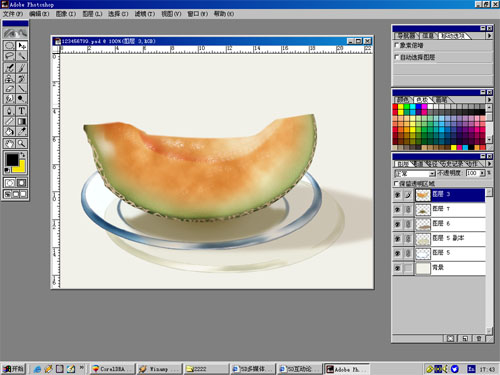Open the 编辑(E) menu

click(39, 14)
